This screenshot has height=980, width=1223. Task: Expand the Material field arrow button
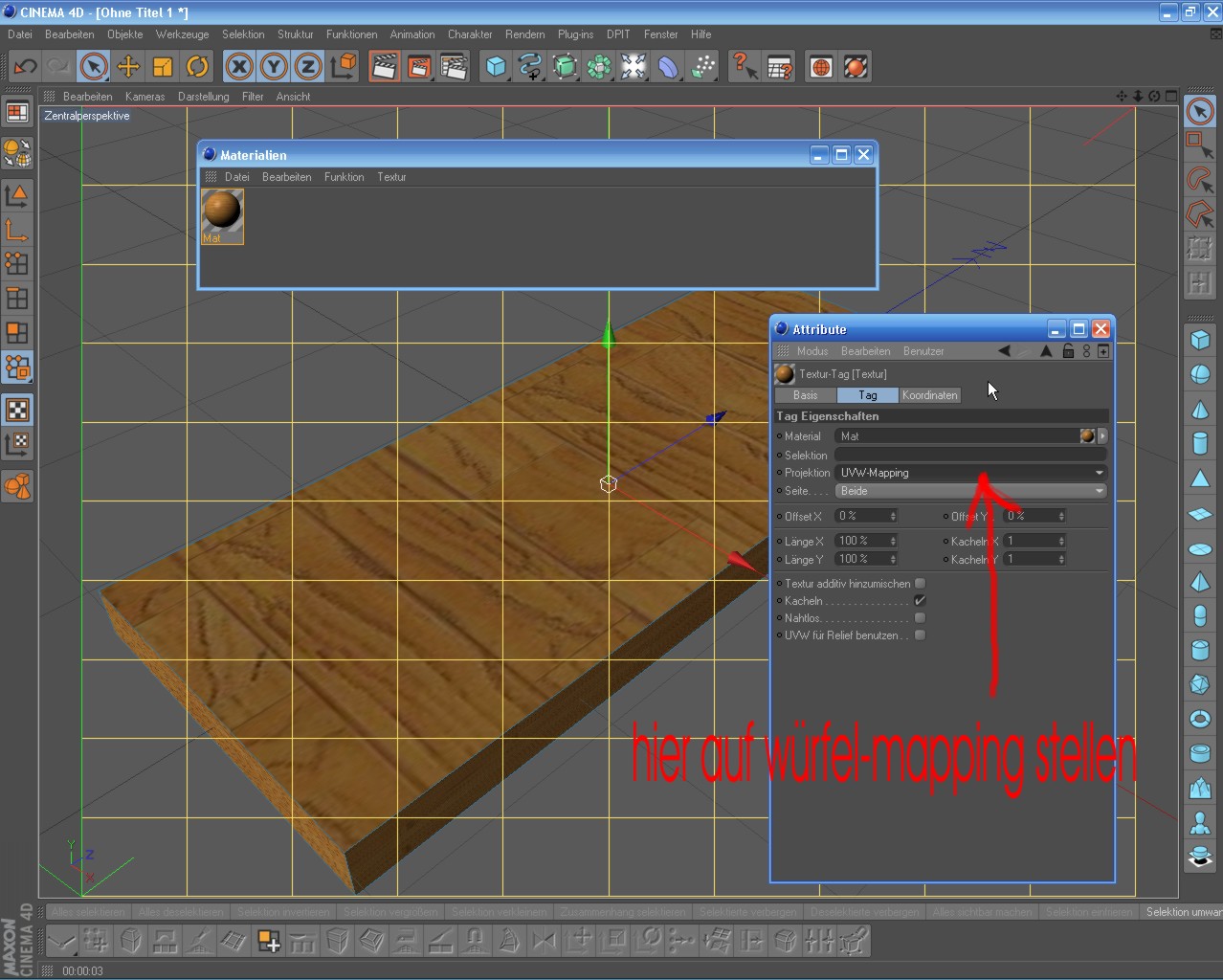[x=1102, y=436]
